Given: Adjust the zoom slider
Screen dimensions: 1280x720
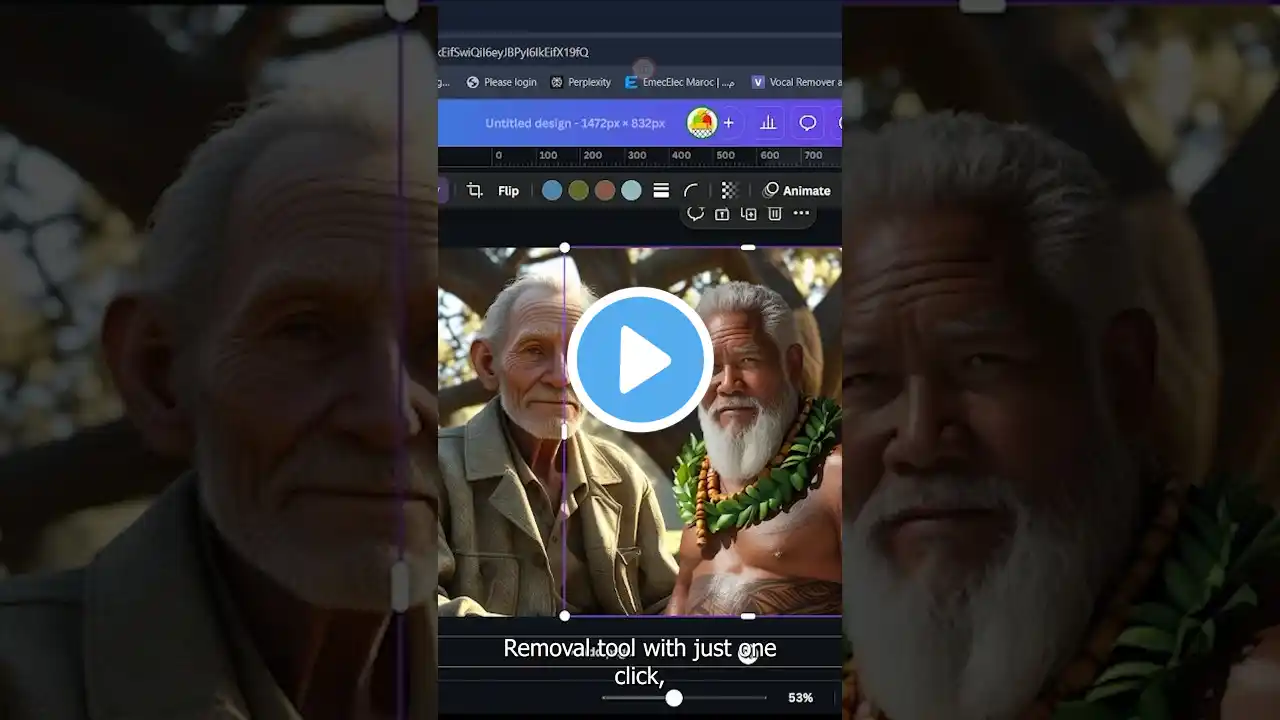Looking at the screenshot, I should (673, 697).
